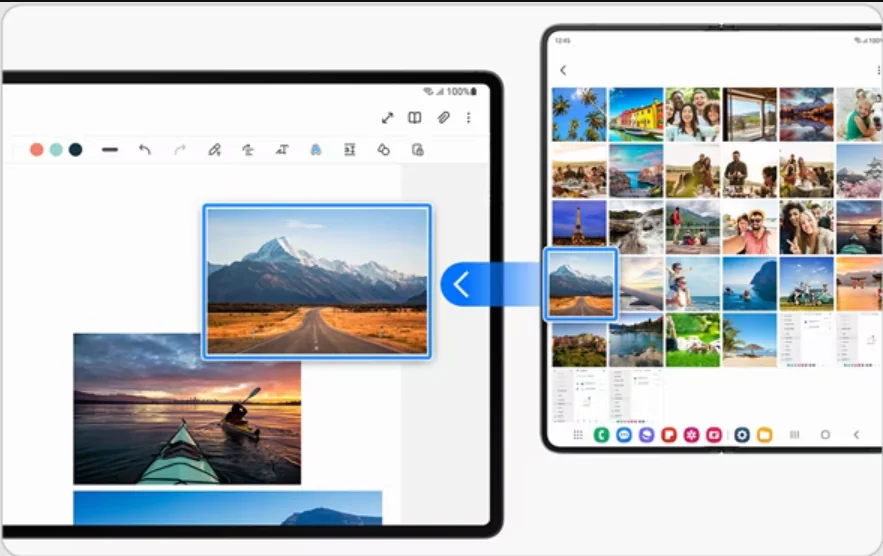Launch the green Phone app icon
Screen dimensions: 883x556
[x=601, y=434]
